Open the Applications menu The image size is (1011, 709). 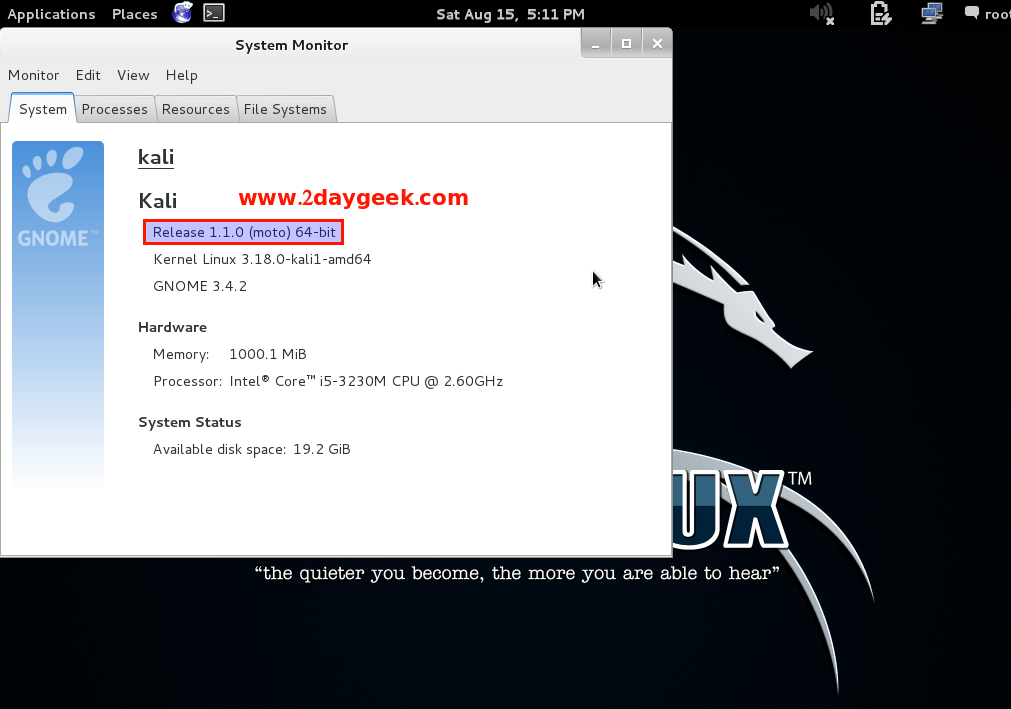point(51,14)
